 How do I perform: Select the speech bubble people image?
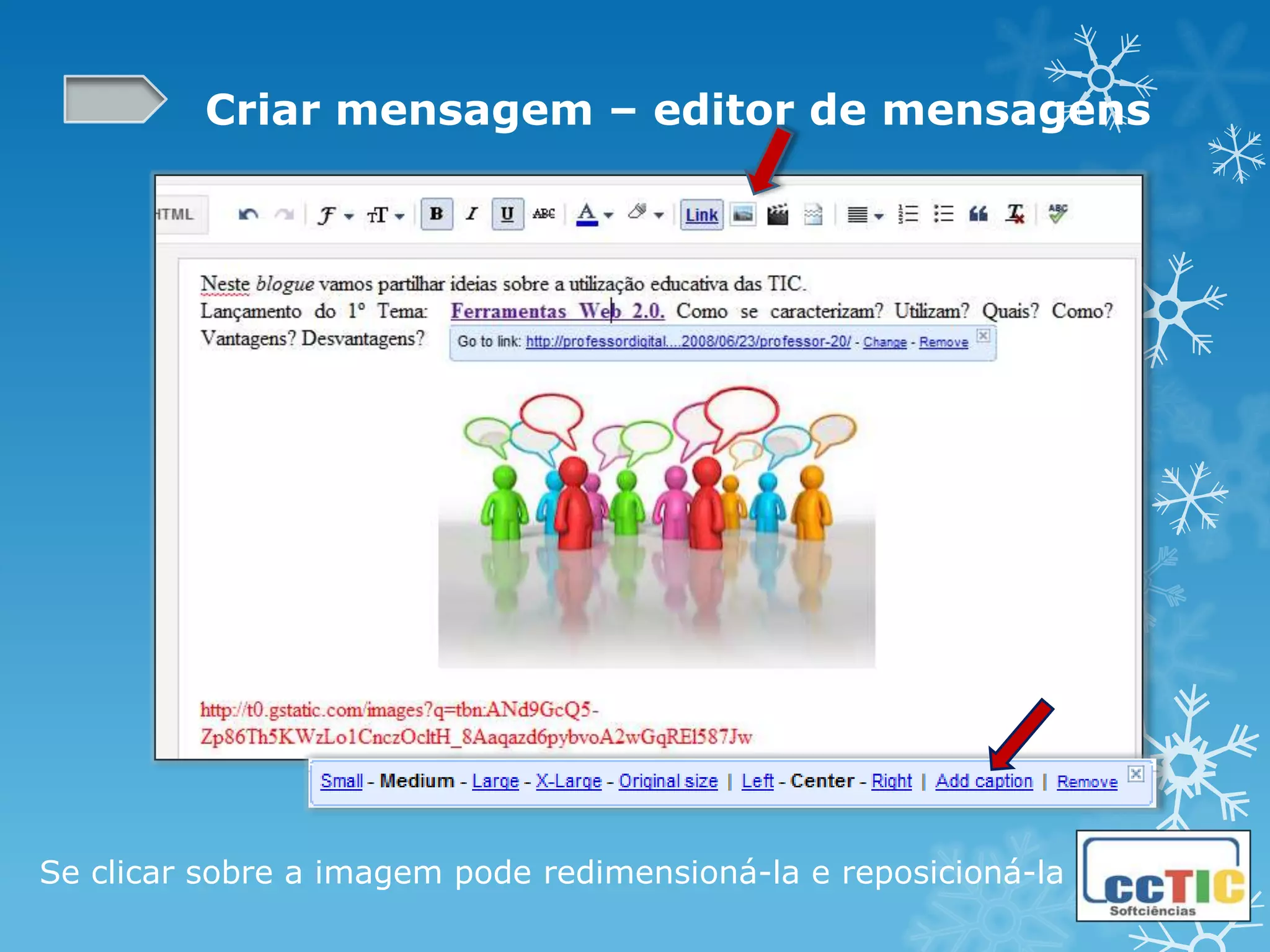click(x=657, y=526)
